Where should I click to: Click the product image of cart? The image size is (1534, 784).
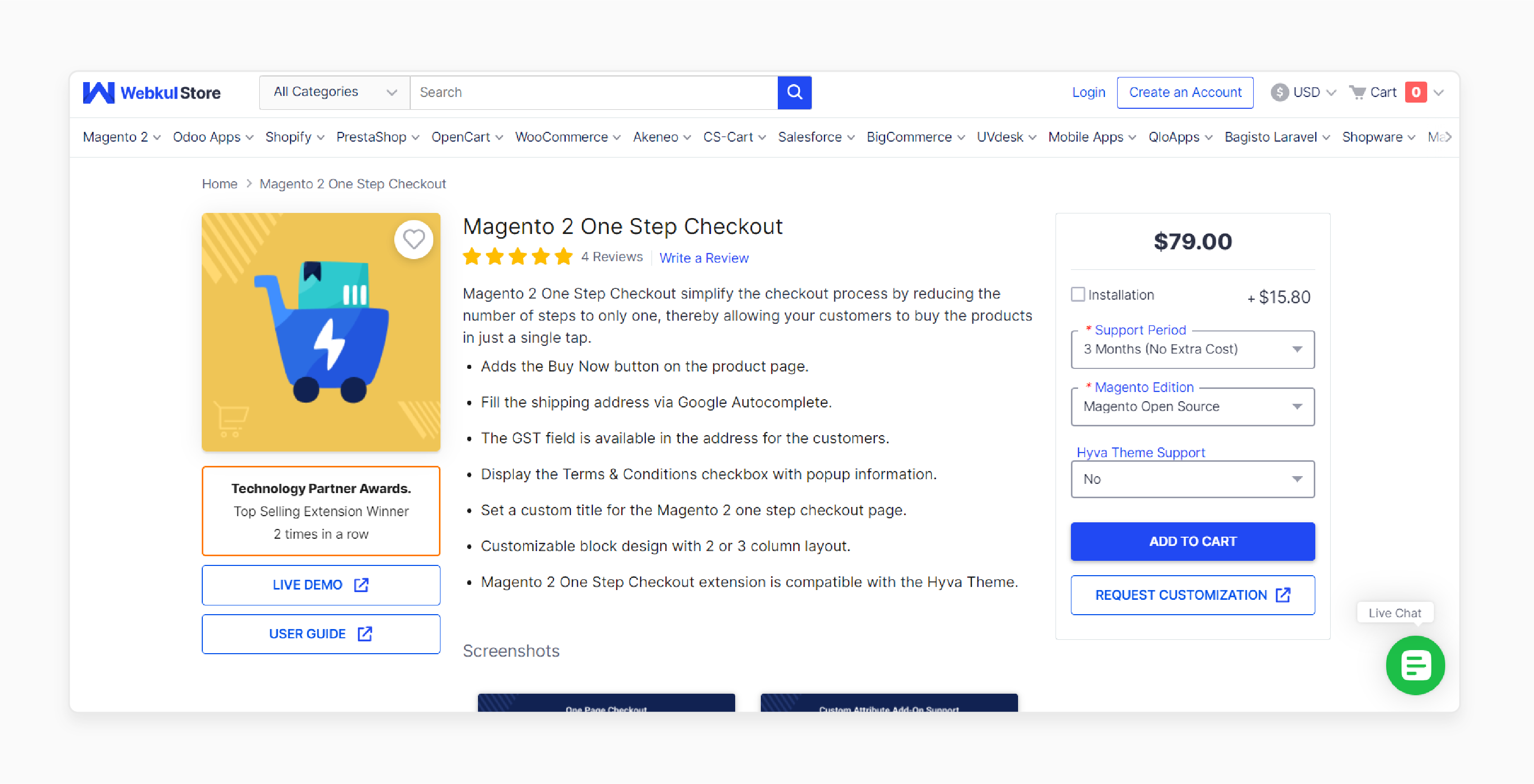(x=321, y=332)
